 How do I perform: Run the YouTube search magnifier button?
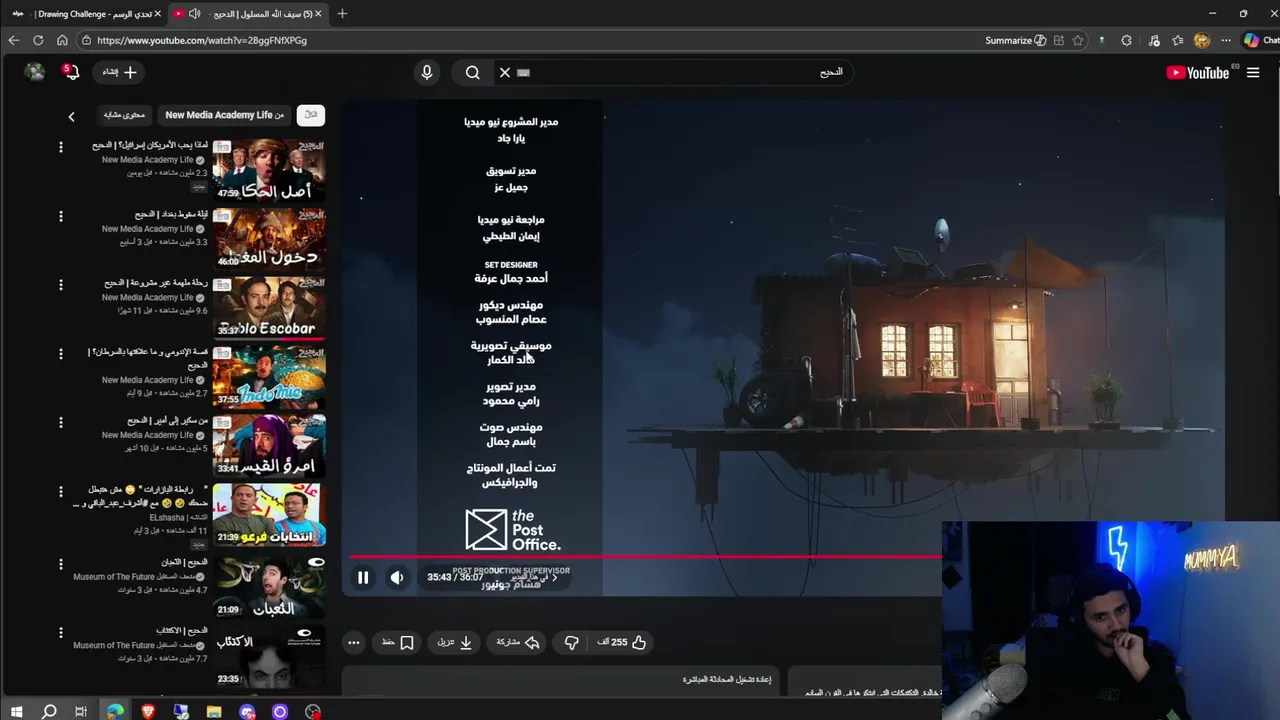(473, 72)
